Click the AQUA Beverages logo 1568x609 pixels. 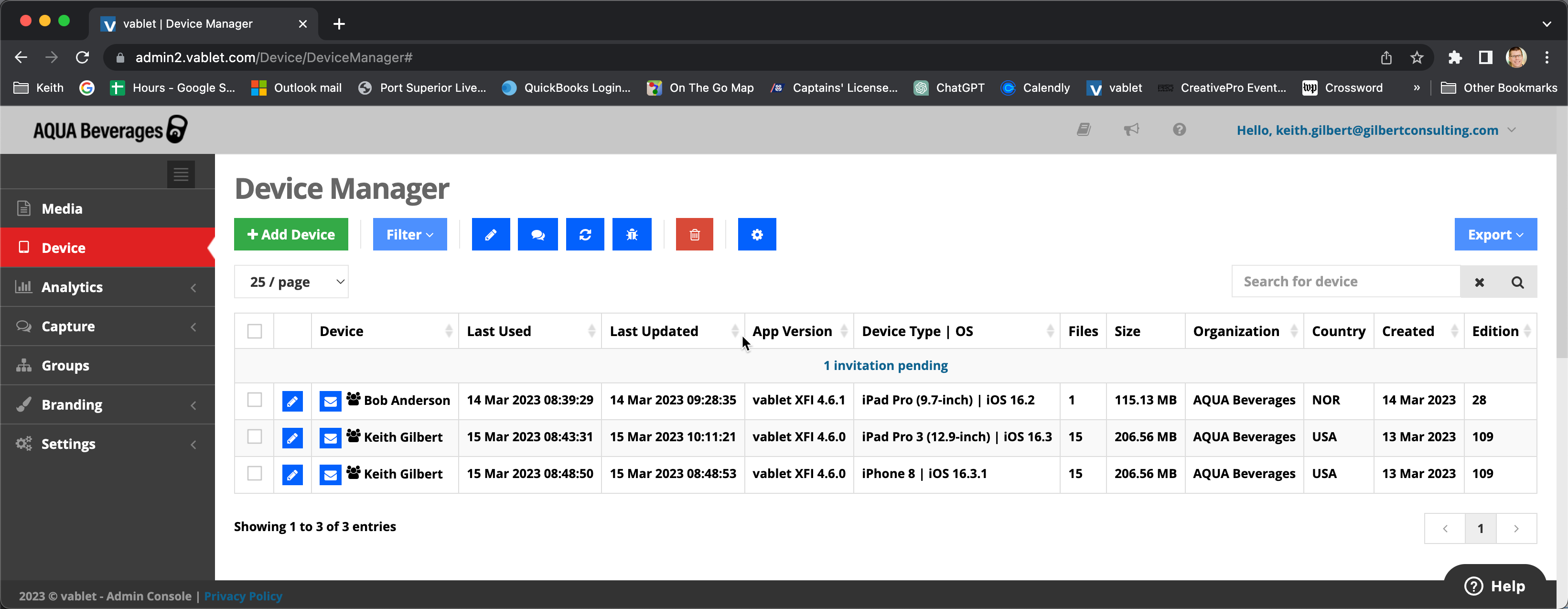click(110, 130)
